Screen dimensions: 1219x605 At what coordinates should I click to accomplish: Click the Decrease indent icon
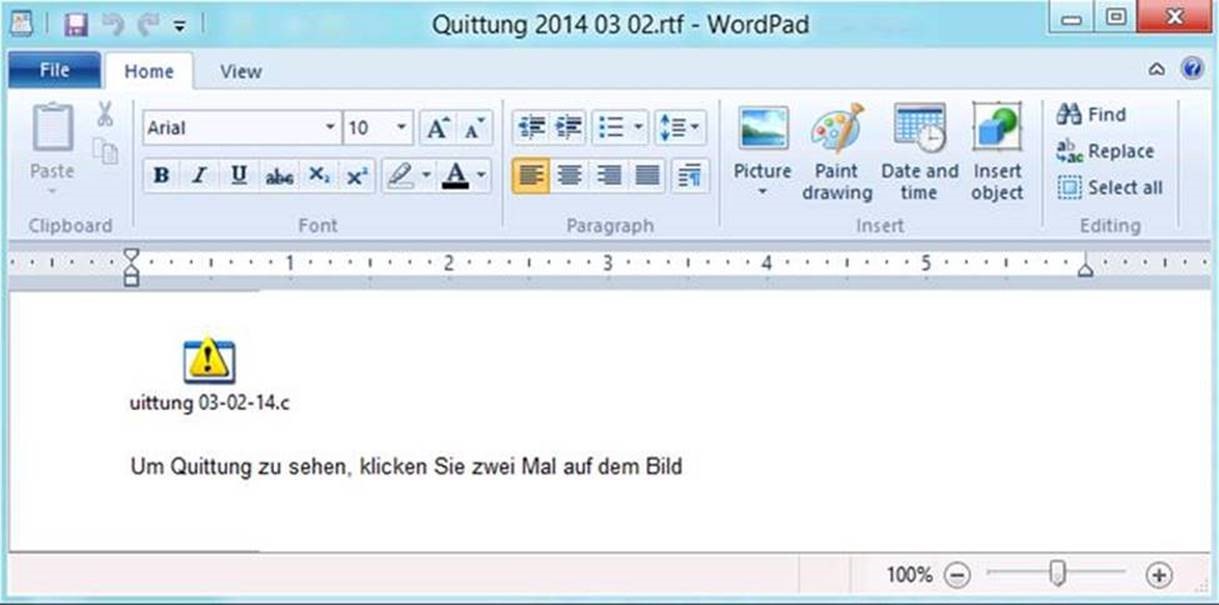coord(531,127)
